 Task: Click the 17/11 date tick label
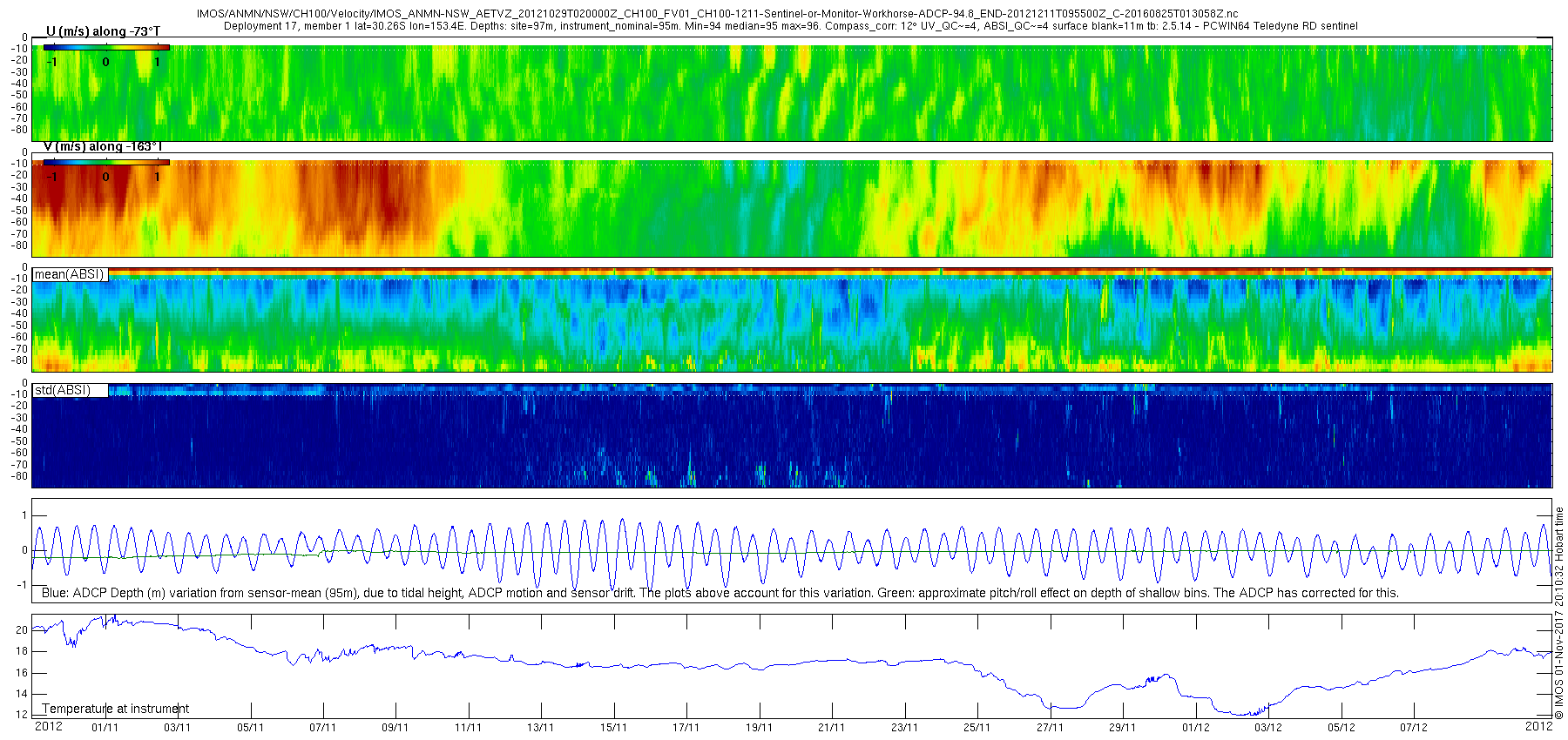click(686, 727)
